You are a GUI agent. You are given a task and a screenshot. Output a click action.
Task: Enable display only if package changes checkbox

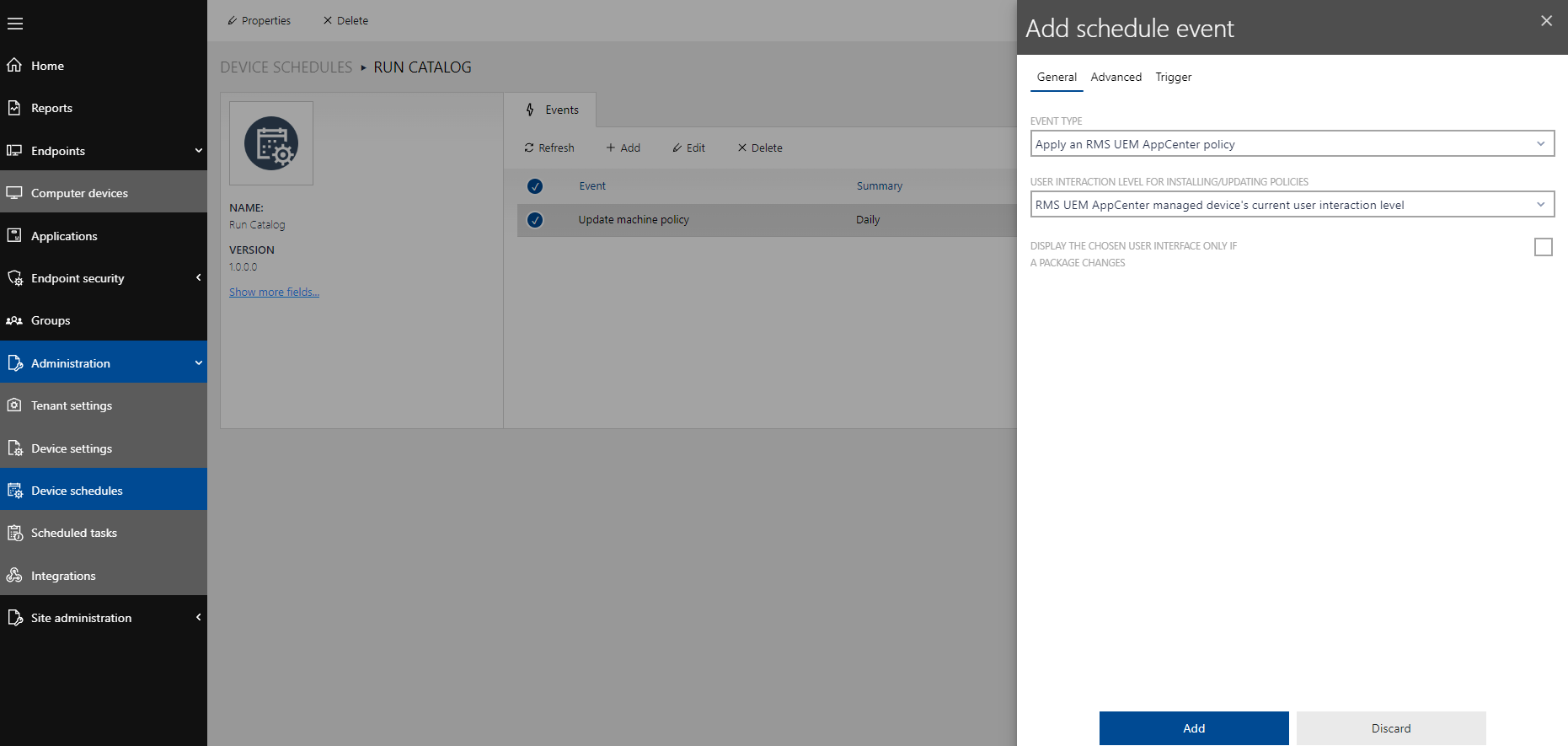pos(1543,247)
